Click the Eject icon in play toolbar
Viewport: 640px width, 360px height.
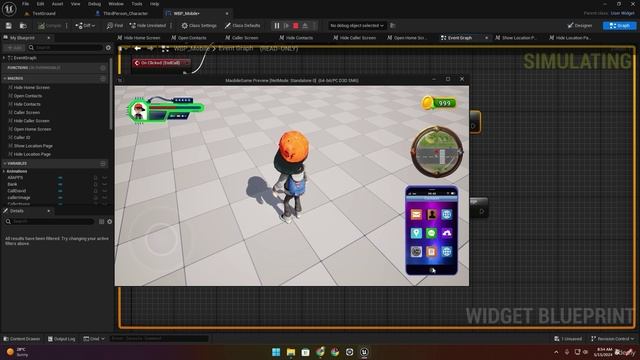305,25
